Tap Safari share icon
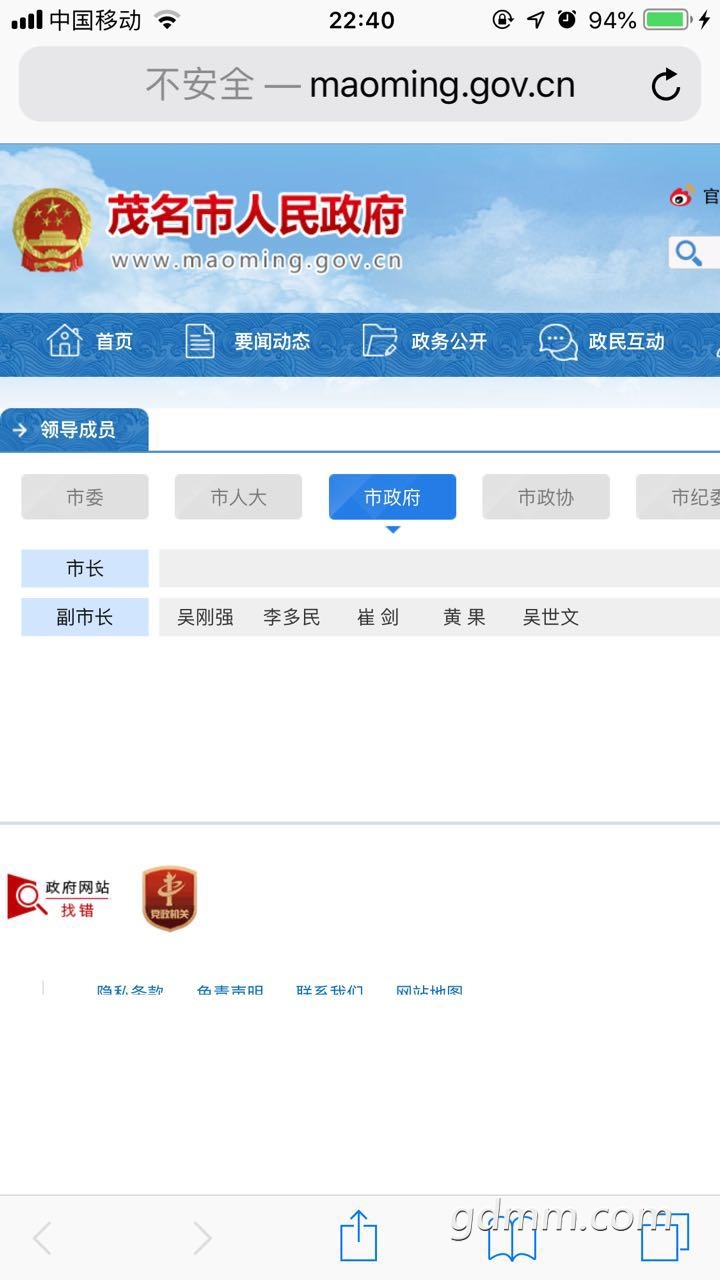Viewport: 720px width, 1280px height. point(358,1237)
